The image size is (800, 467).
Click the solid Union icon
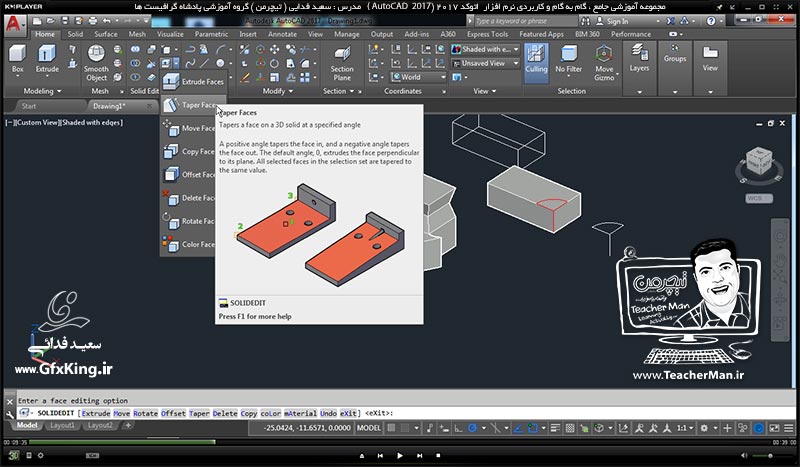click(x=135, y=50)
